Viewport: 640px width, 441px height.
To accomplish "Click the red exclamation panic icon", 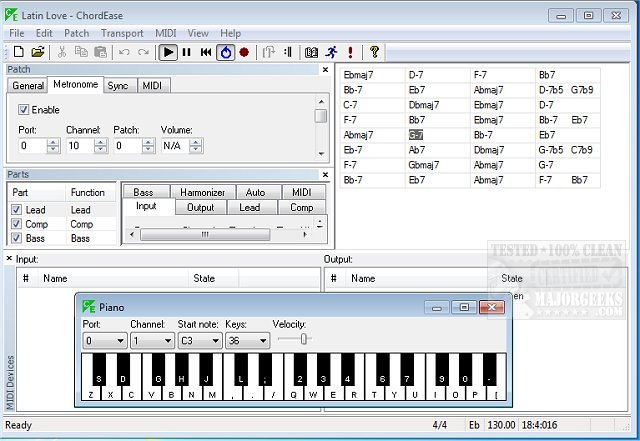I will 350,52.
